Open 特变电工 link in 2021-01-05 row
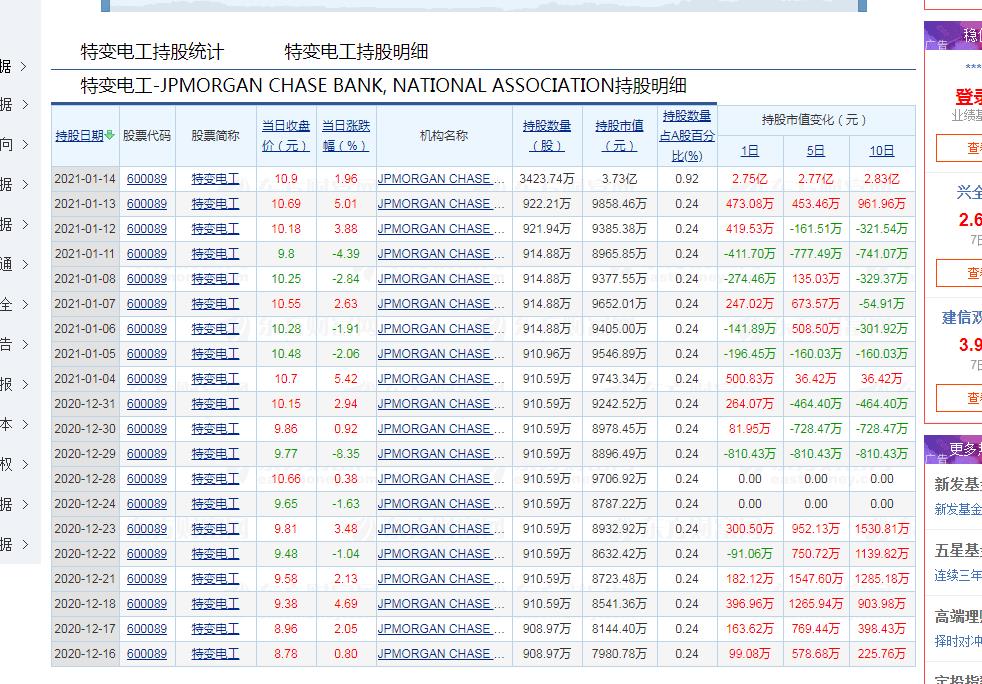 [215, 355]
